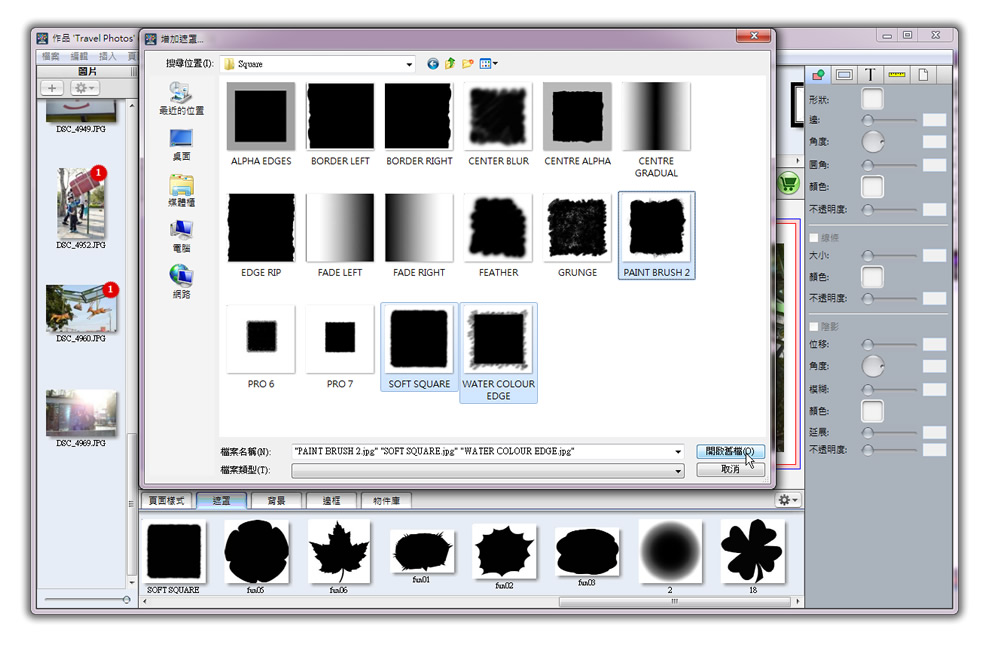Create a new folder in dialog
992x645 pixels.
[467, 64]
